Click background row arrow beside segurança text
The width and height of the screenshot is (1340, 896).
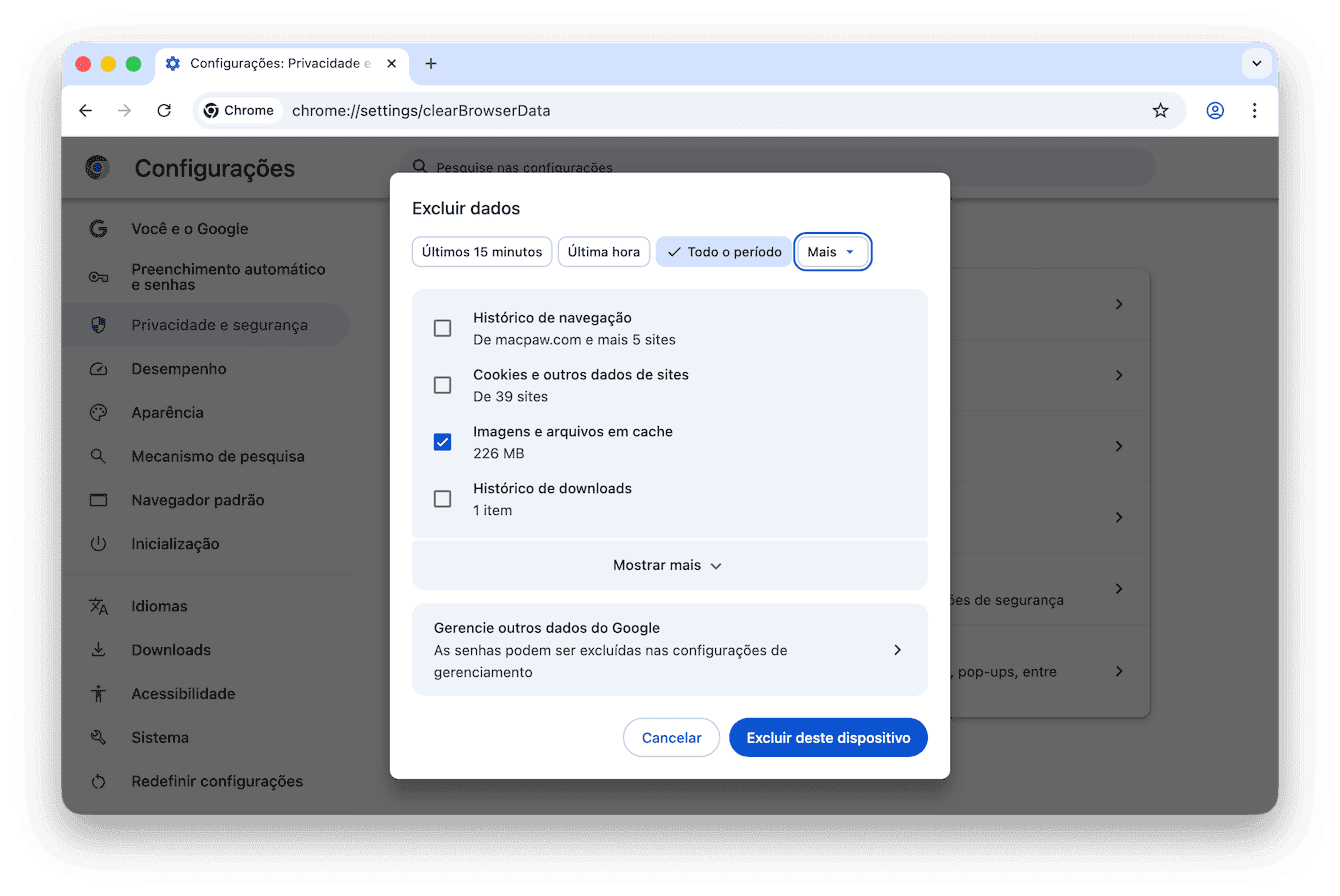pyautogui.click(x=1119, y=589)
